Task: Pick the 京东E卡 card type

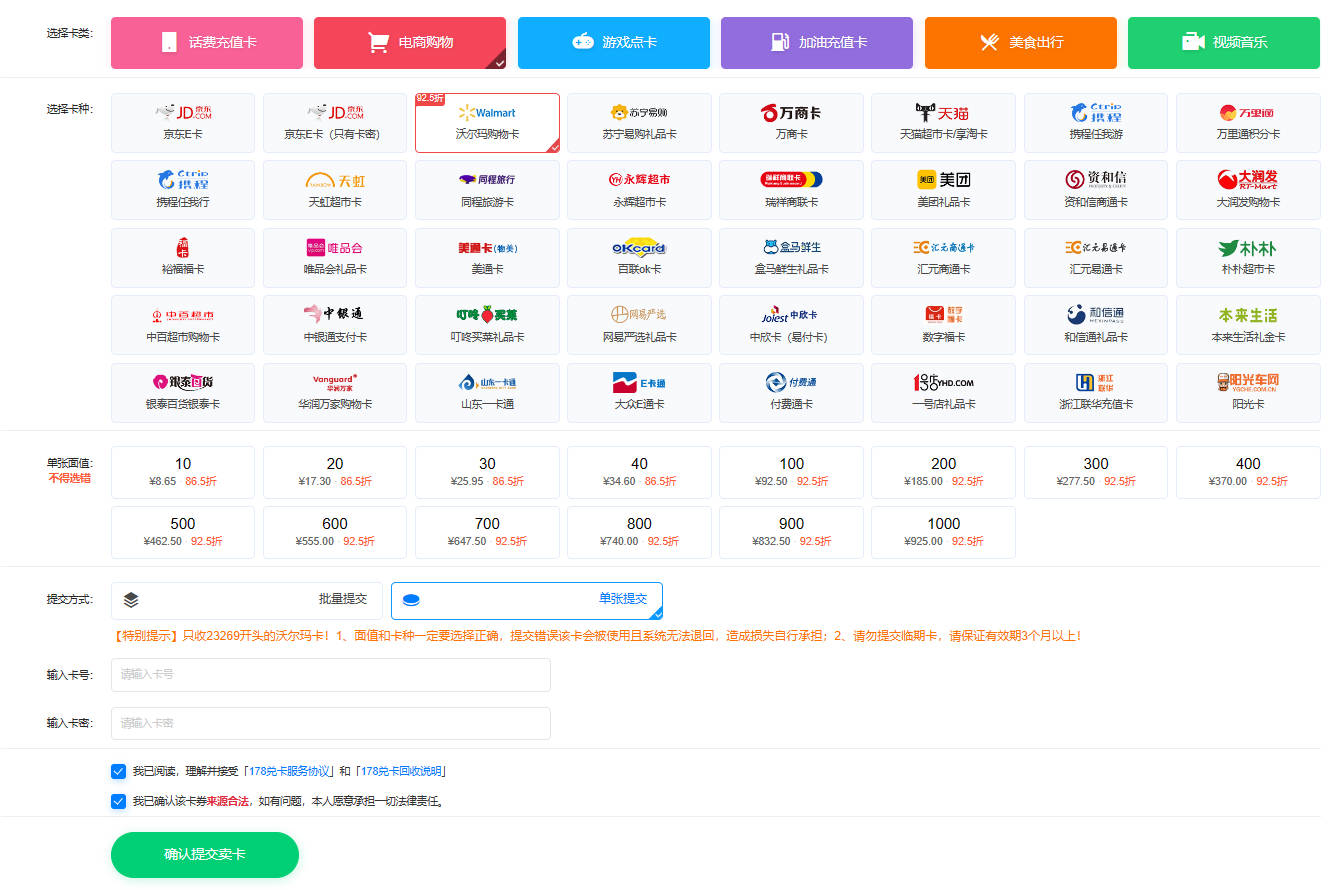Action: pos(183,123)
